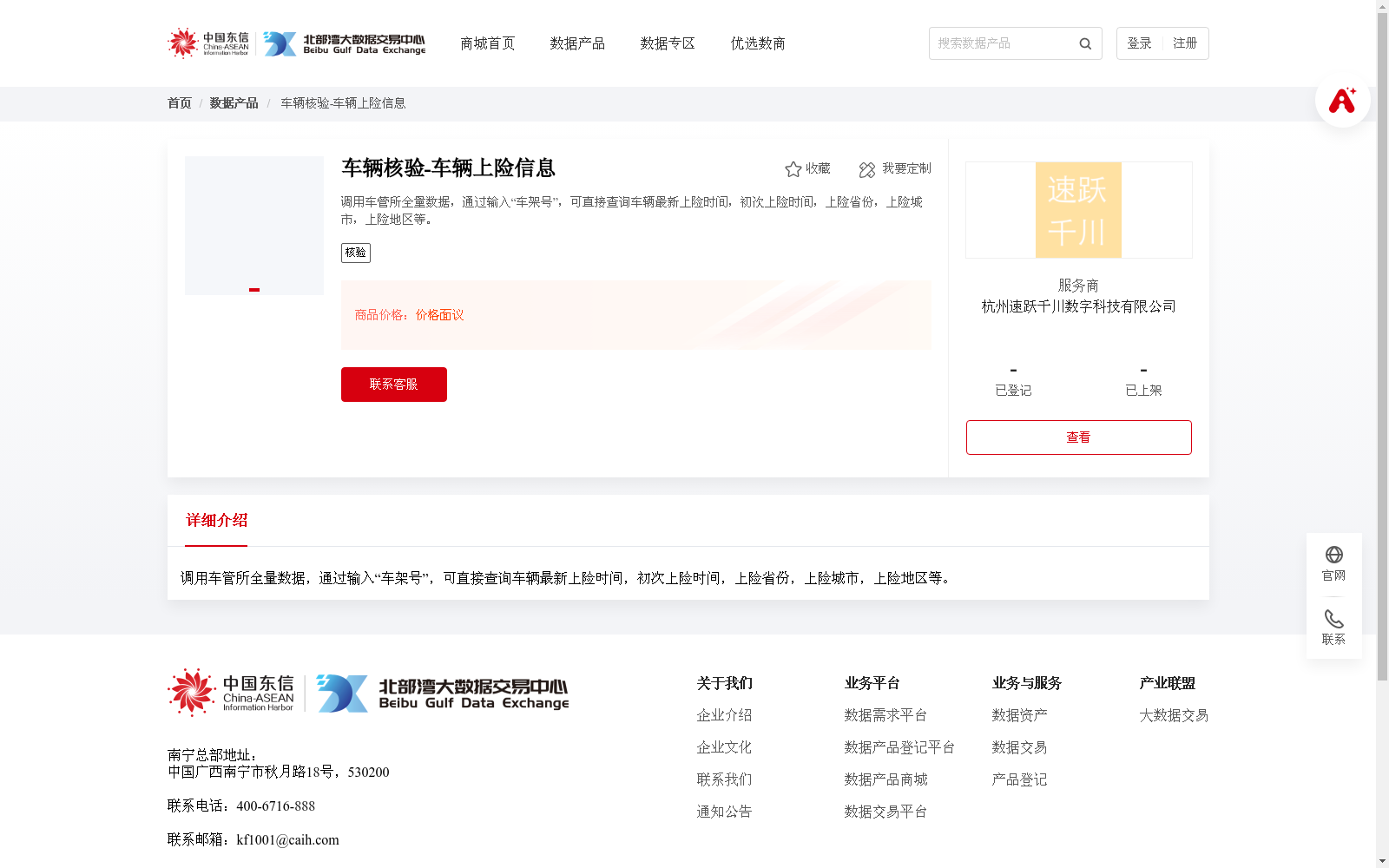Viewport: 1389px width, 868px height.
Task: Click Beibu Gulf Data Exchange header logo
Action: coord(345,43)
